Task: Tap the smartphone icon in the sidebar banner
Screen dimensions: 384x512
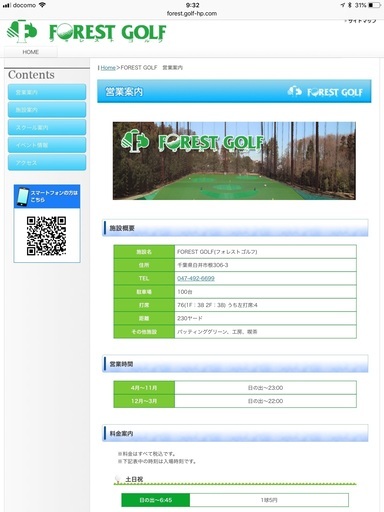Action: [23, 196]
